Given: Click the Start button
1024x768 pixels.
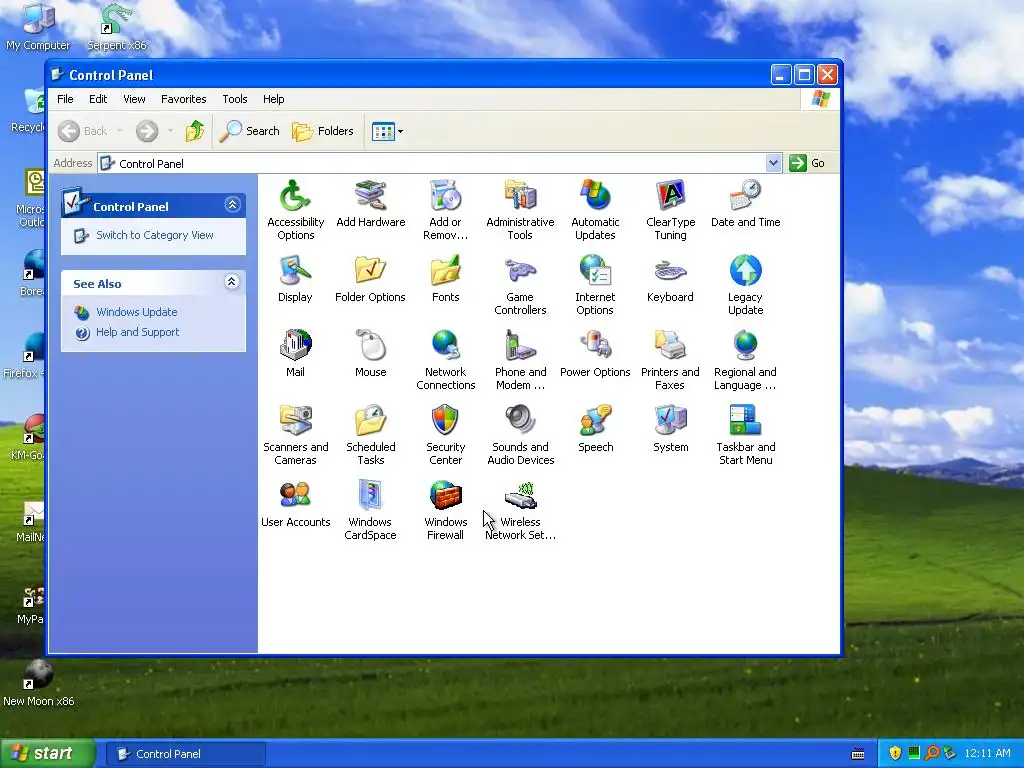Looking at the screenshot, I should pyautogui.click(x=47, y=754).
